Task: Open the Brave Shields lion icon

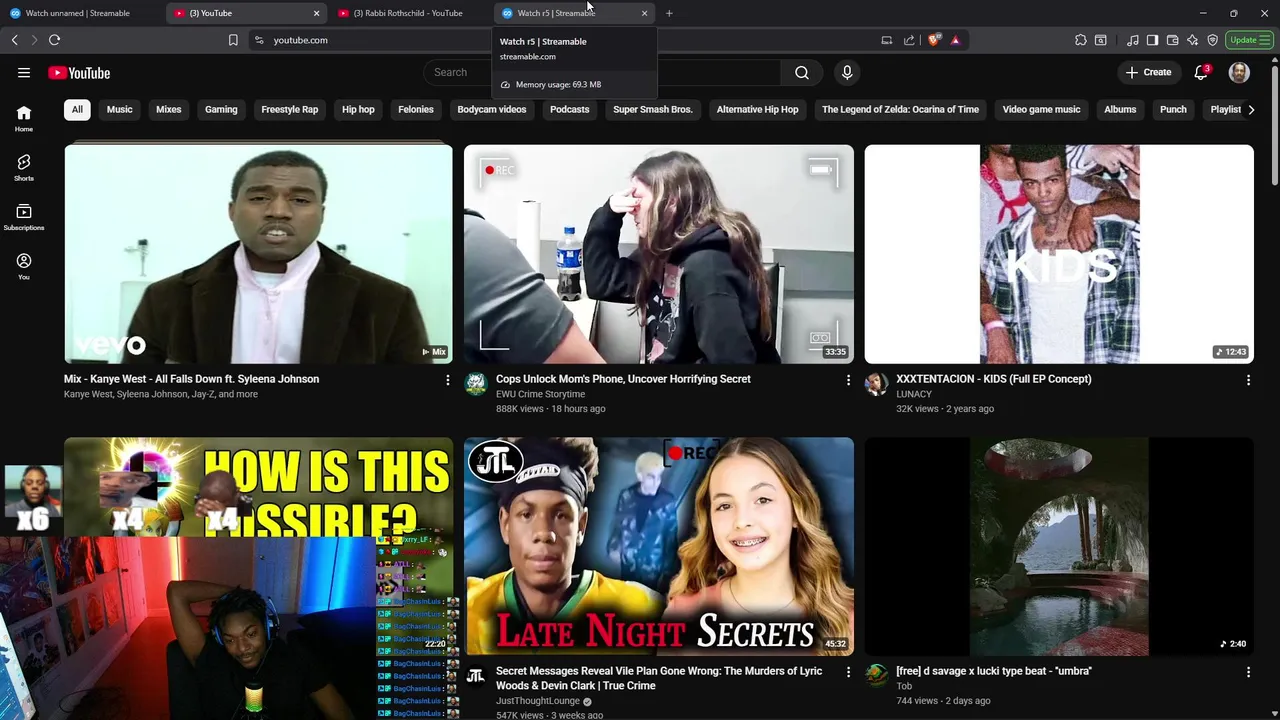Action: click(934, 40)
